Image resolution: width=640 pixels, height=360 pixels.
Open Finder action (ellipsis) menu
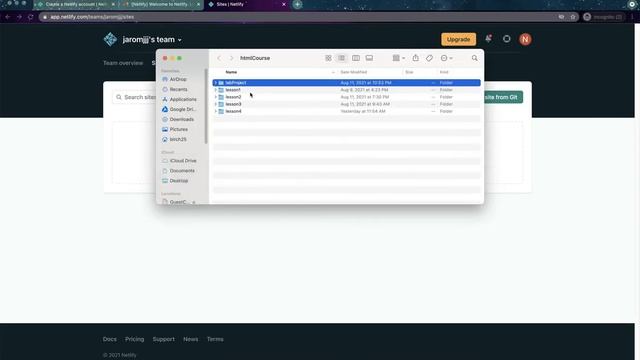[x=447, y=58]
